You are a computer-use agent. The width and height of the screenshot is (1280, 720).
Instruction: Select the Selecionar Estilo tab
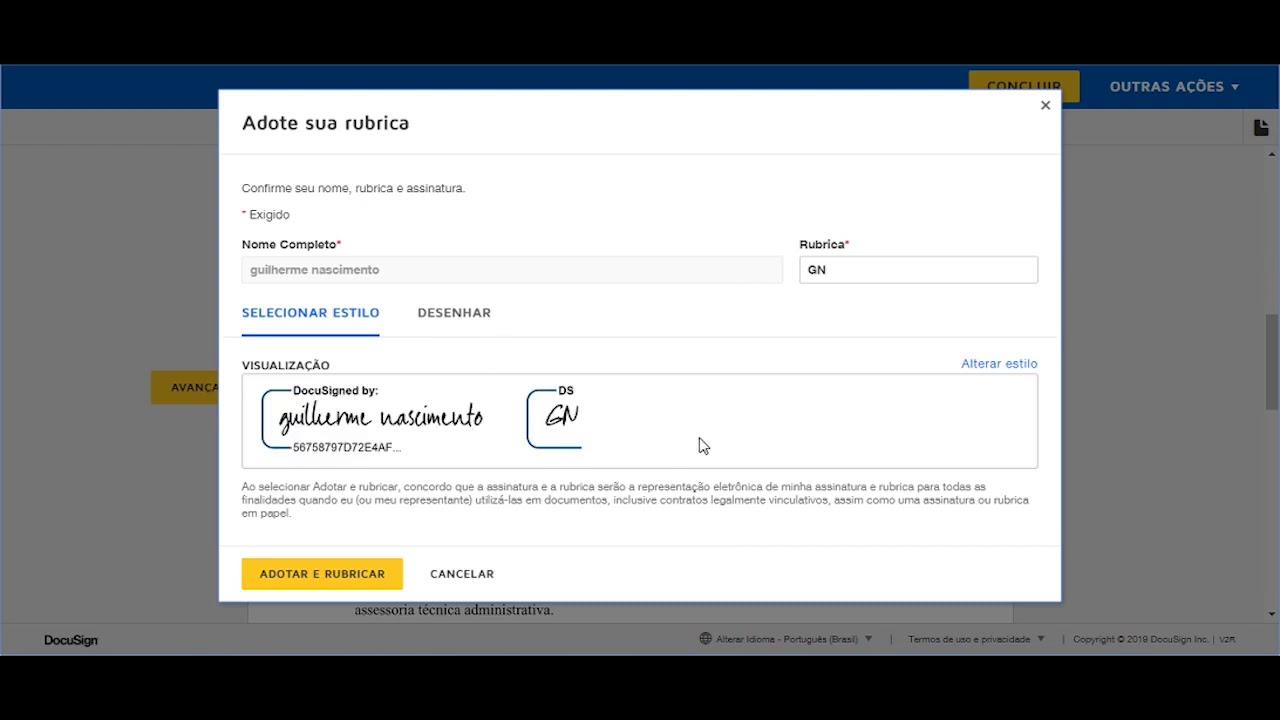(310, 313)
